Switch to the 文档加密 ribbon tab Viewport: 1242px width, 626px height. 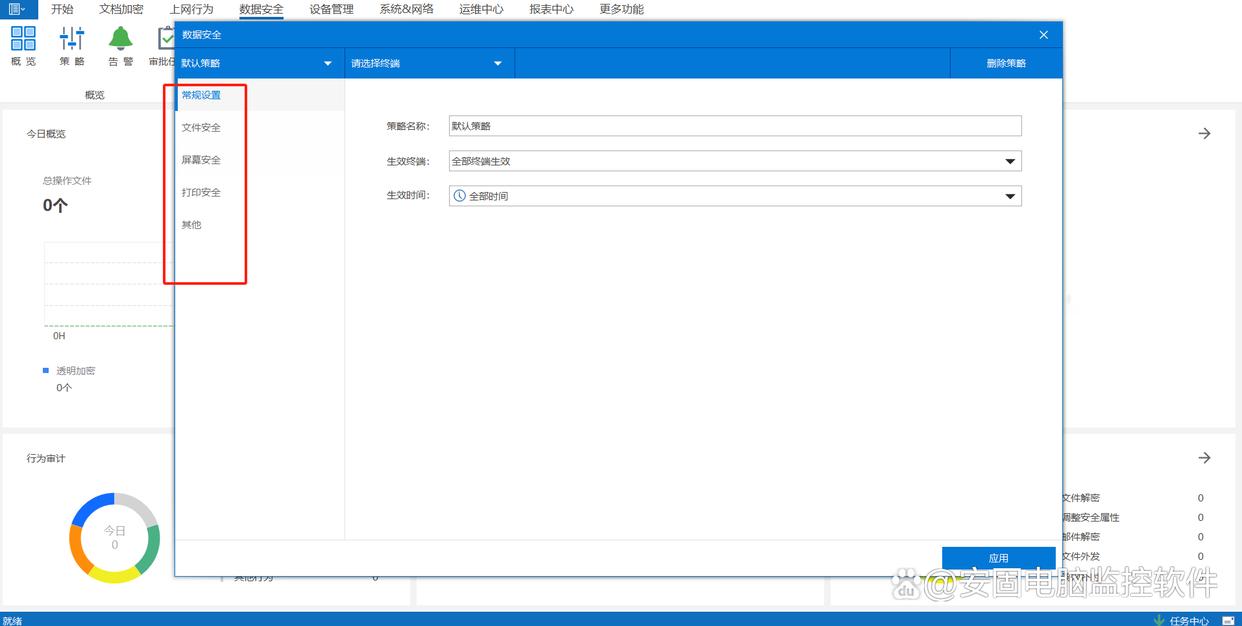tap(121, 9)
